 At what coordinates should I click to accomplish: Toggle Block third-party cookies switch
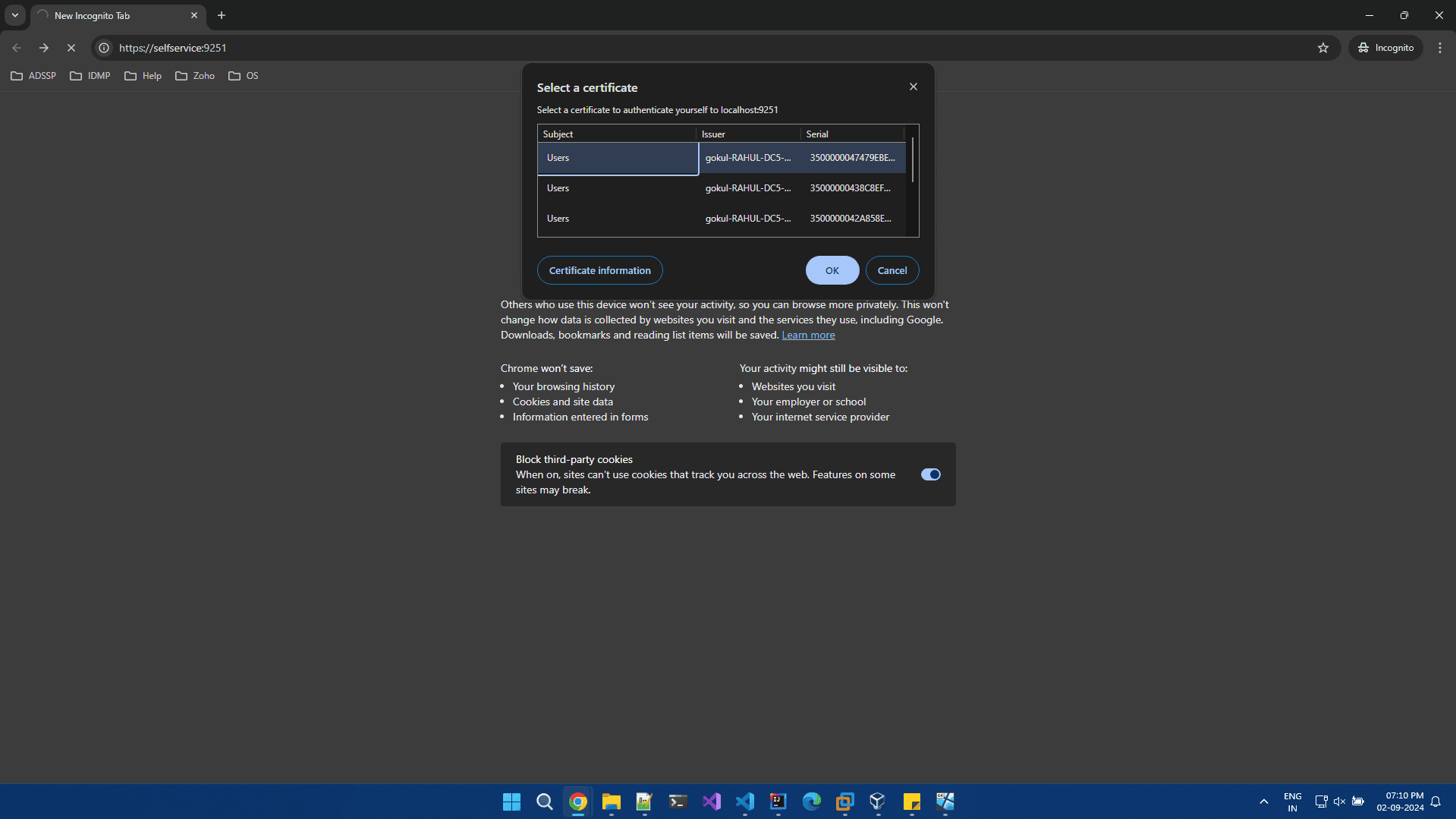[931, 474]
